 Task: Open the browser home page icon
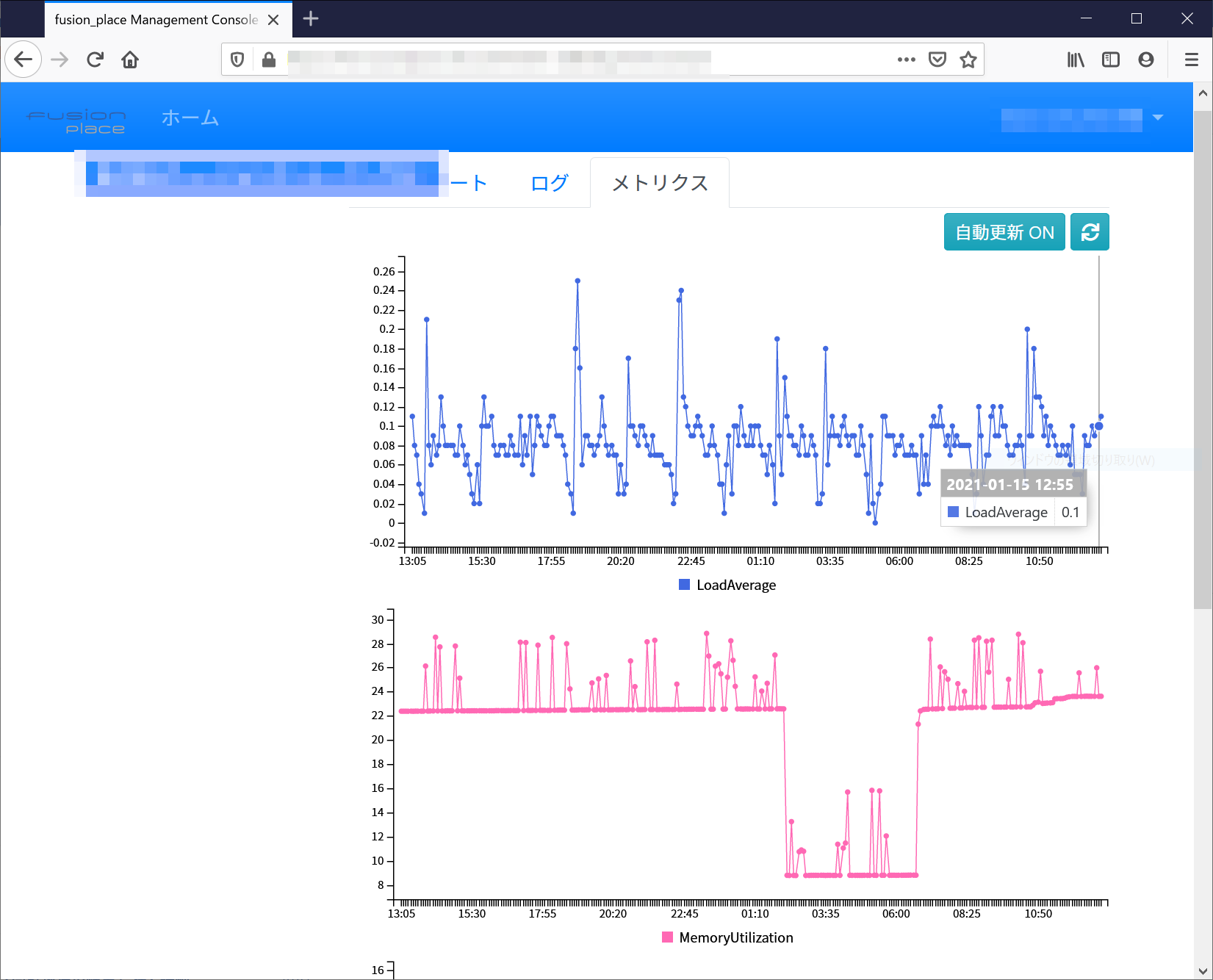click(x=130, y=60)
